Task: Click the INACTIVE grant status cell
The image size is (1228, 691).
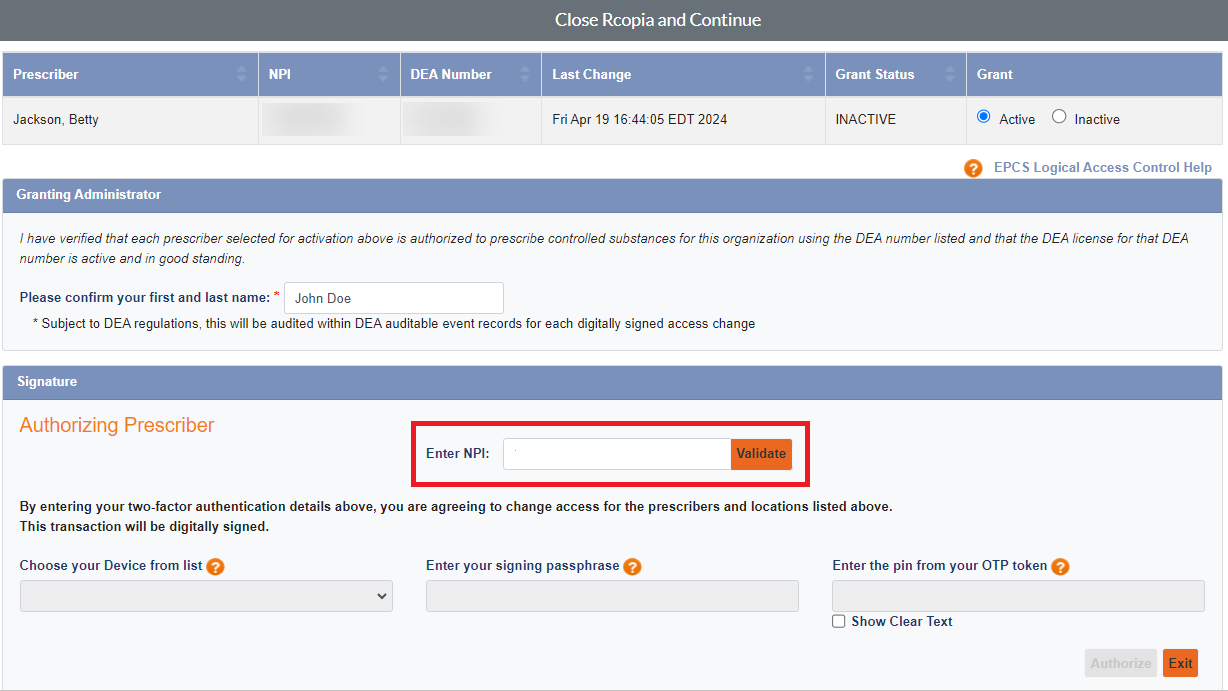Action: tap(896, 120)
